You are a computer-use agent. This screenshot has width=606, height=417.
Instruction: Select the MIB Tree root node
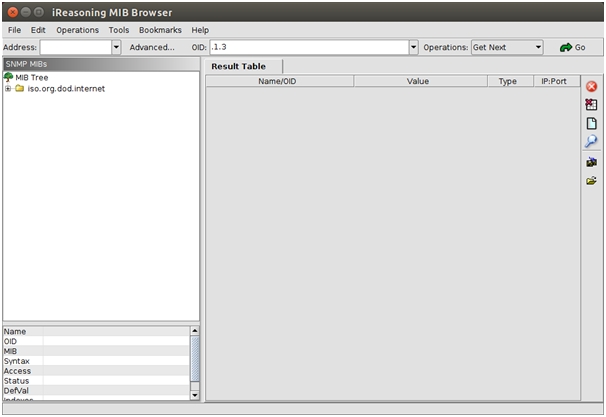tap(32, 77)
